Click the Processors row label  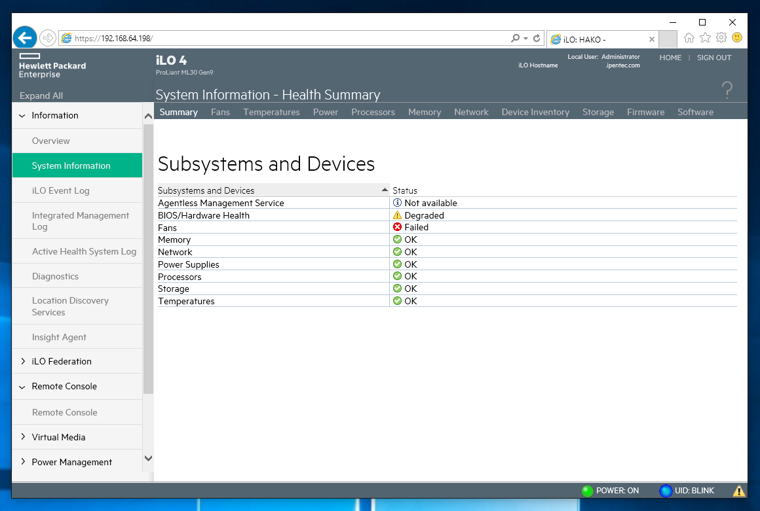pos(179,276)
